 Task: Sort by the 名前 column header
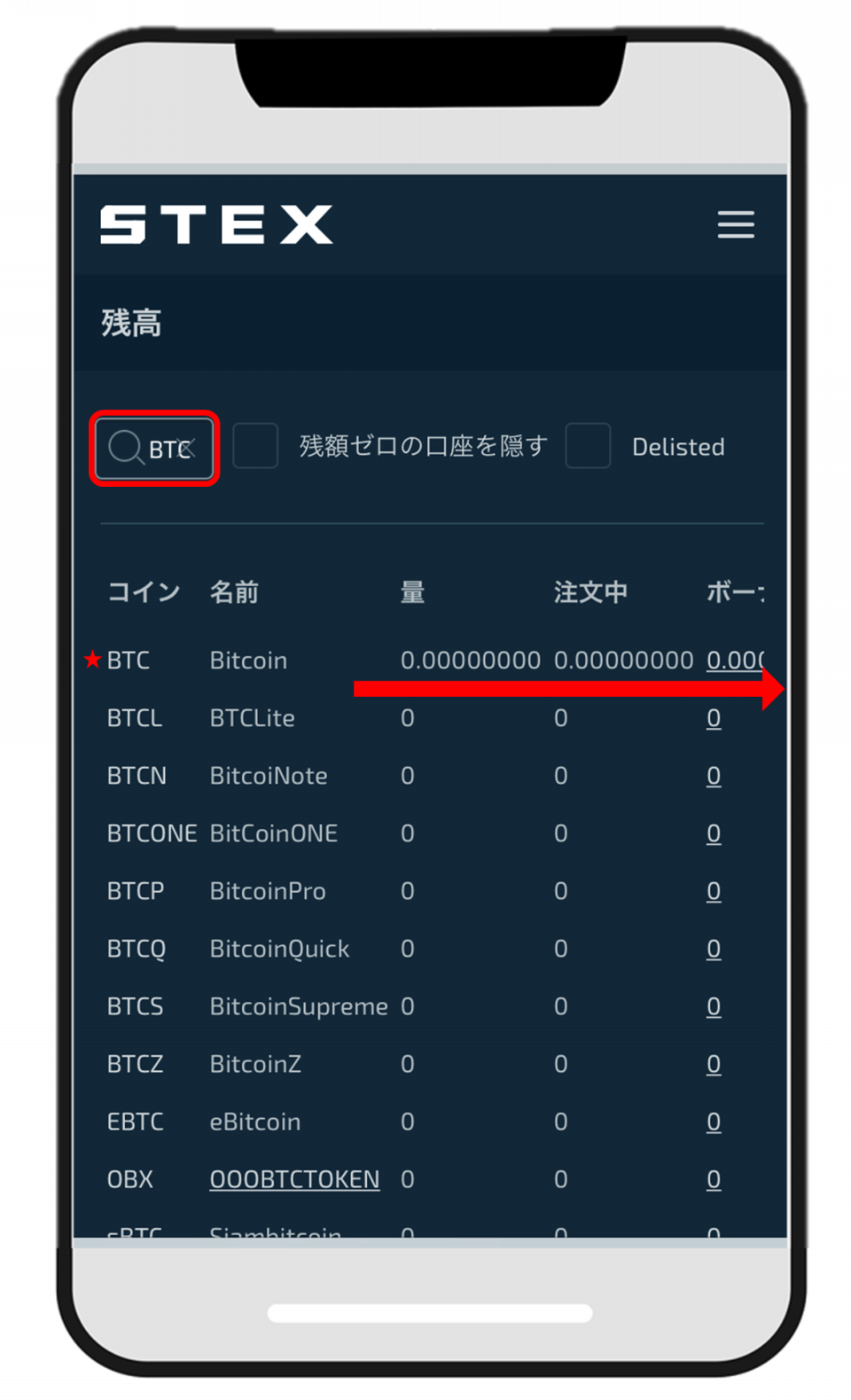pyautogui.click(x=234, y=592)
